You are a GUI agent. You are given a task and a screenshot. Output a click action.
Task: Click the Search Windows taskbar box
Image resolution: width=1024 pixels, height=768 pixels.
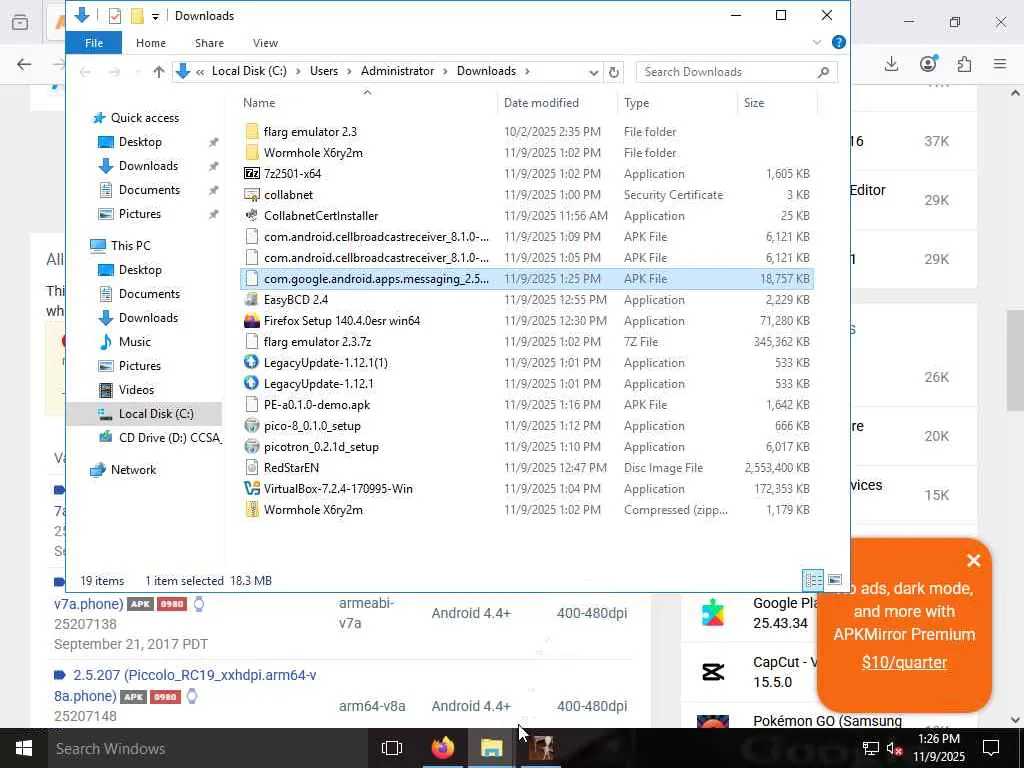(x=206, y=748)
